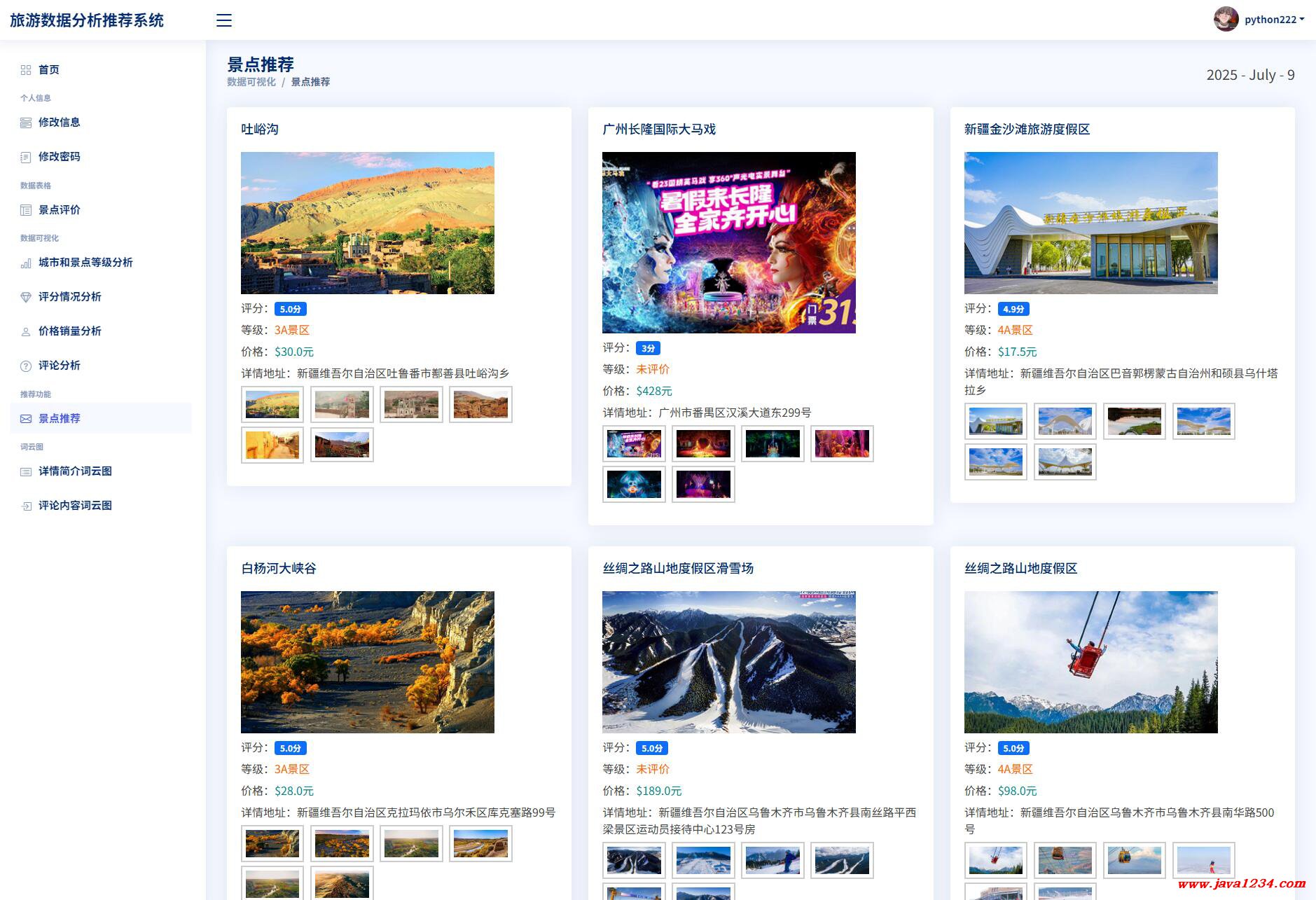
Task: Go to 评论内容词云图 page
Action: pyautogui.click(x=75, y=506)
